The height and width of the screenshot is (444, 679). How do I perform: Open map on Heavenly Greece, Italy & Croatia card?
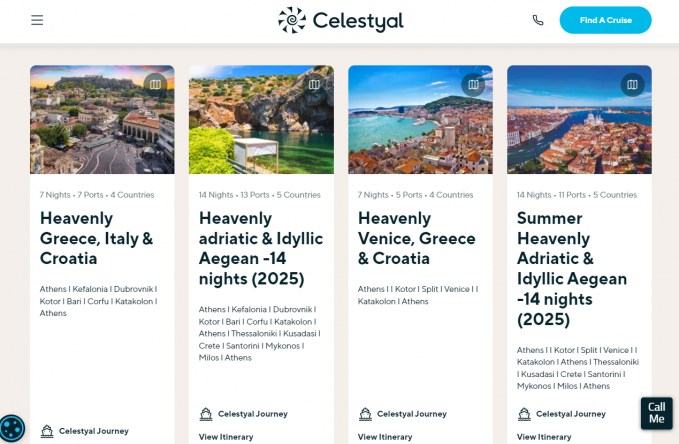(155, 84)
